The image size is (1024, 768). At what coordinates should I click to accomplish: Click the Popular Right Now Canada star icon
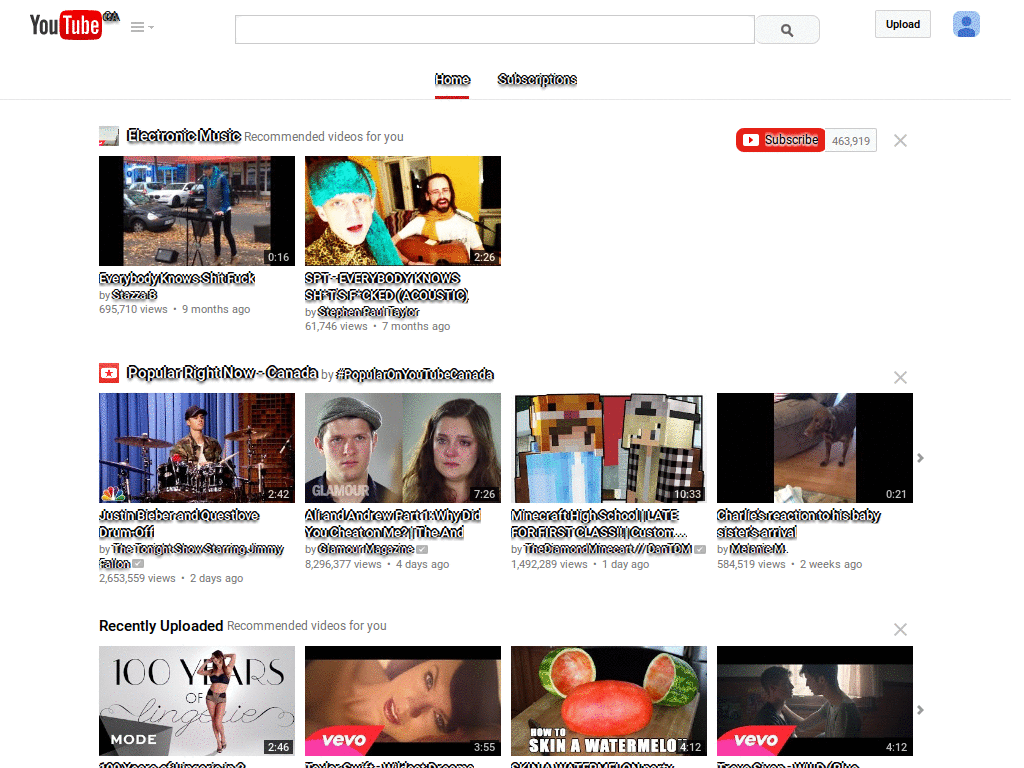(109, 374)
